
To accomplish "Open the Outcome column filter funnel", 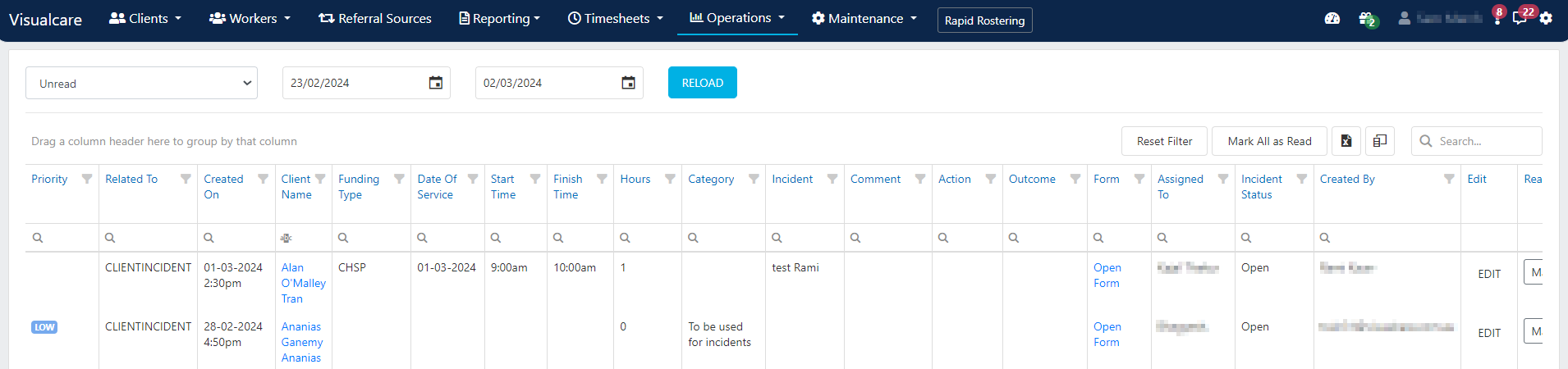I will click(1075, 179).
